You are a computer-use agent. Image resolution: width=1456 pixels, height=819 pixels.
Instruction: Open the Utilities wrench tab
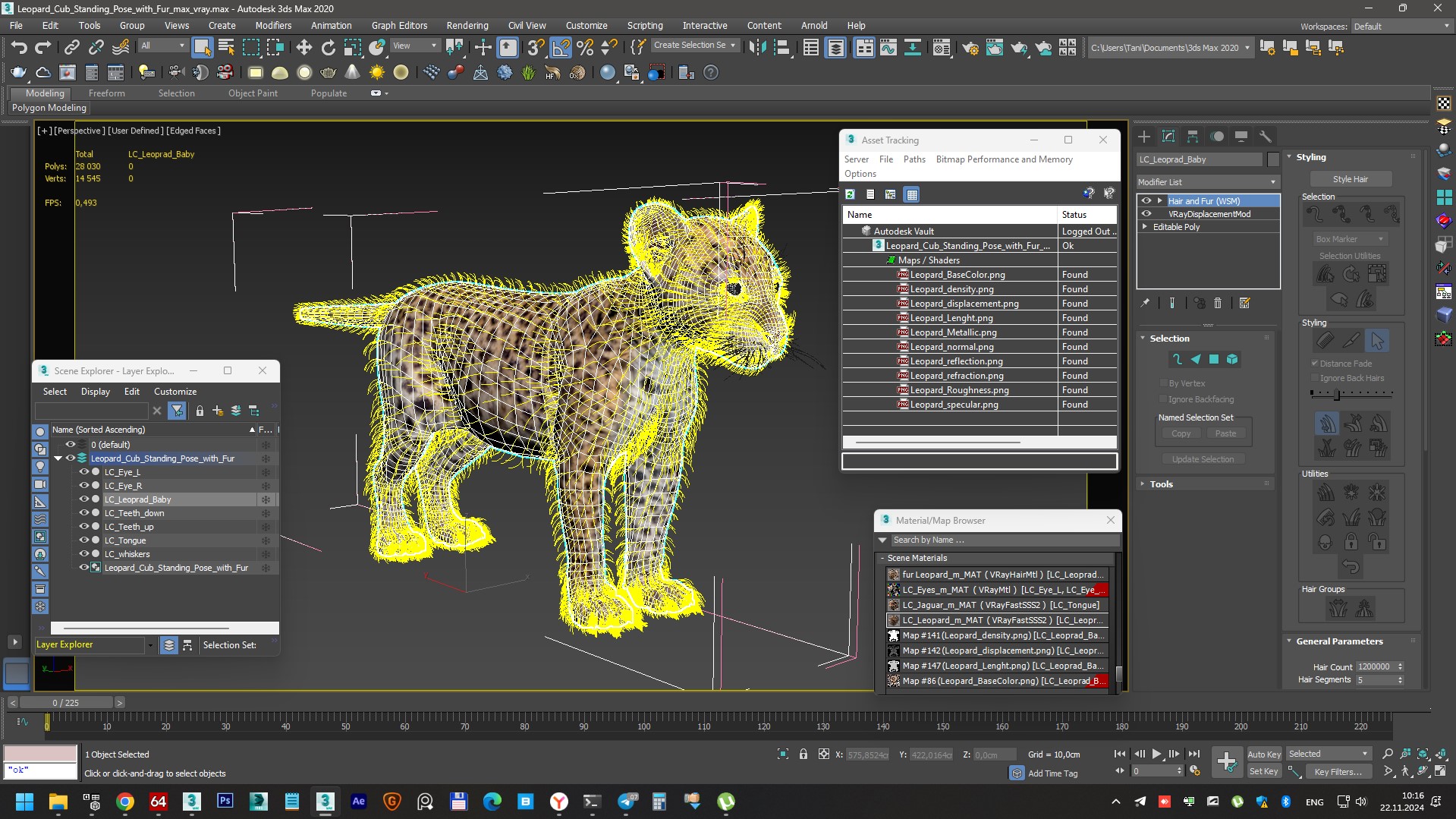click(1265, 137)
